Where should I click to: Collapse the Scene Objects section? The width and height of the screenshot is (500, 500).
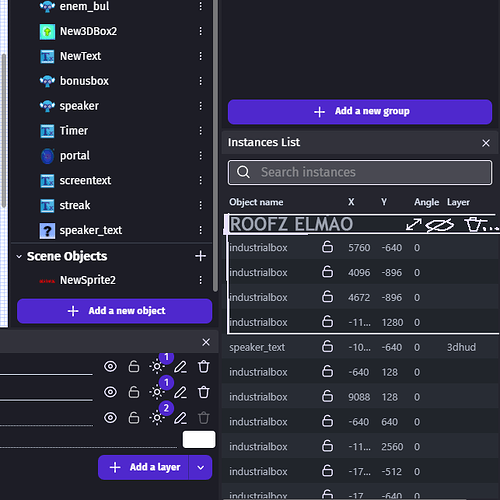tap(19, 256)
